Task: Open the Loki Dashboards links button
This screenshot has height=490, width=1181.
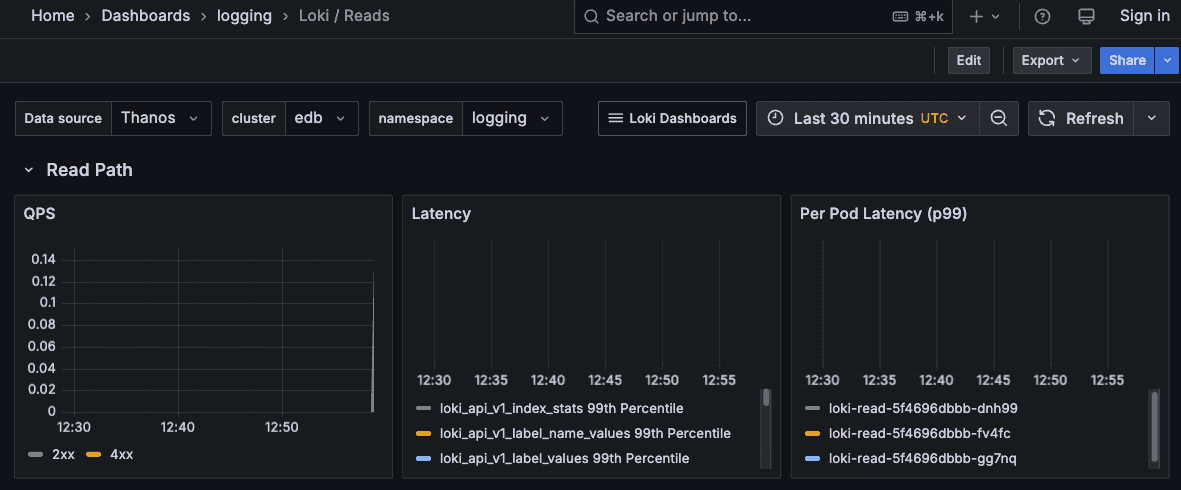Action: (x=672, y=118)
